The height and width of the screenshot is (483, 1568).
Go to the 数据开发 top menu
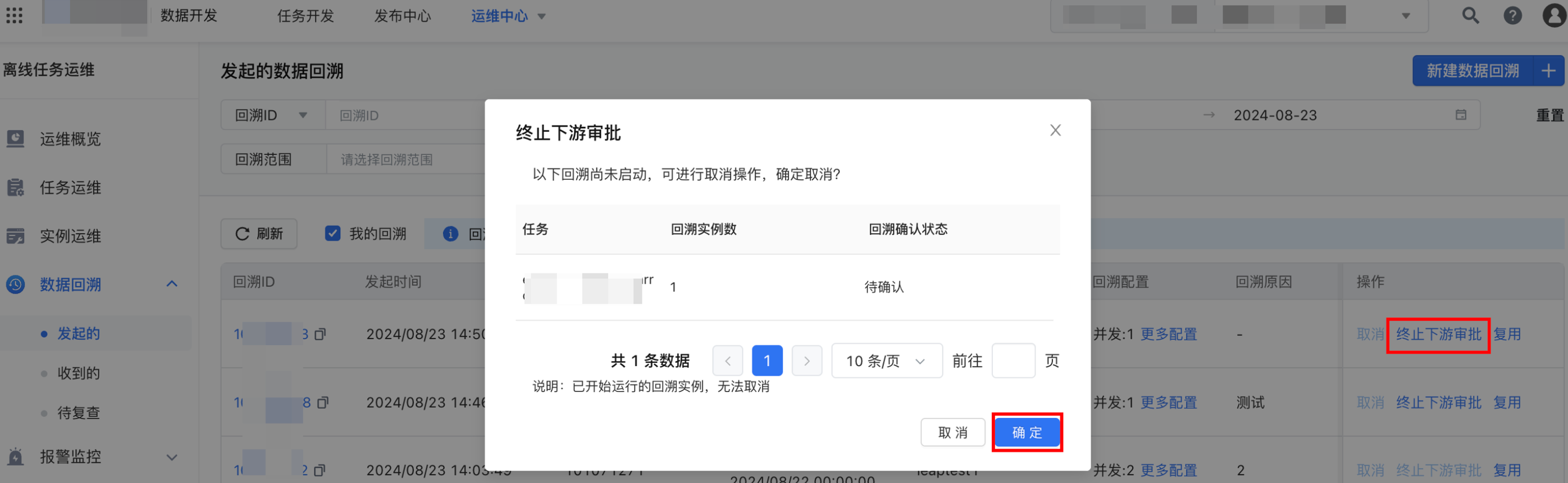189,16
